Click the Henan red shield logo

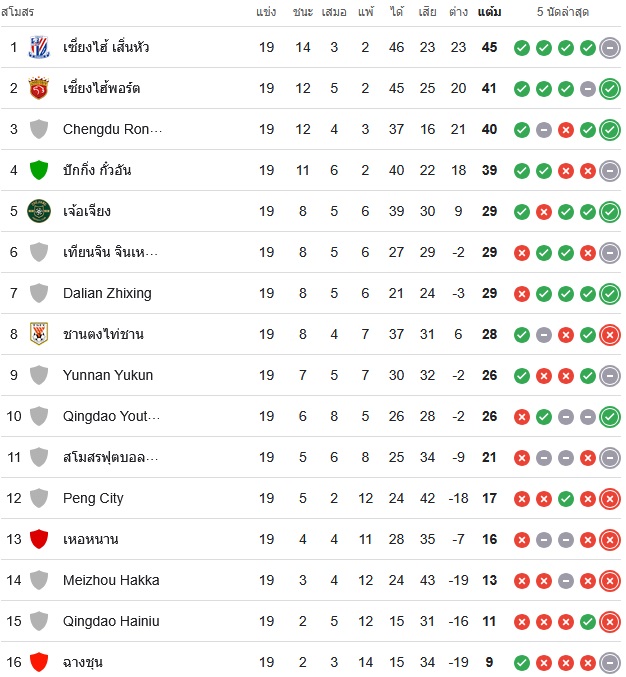(39, 539)
